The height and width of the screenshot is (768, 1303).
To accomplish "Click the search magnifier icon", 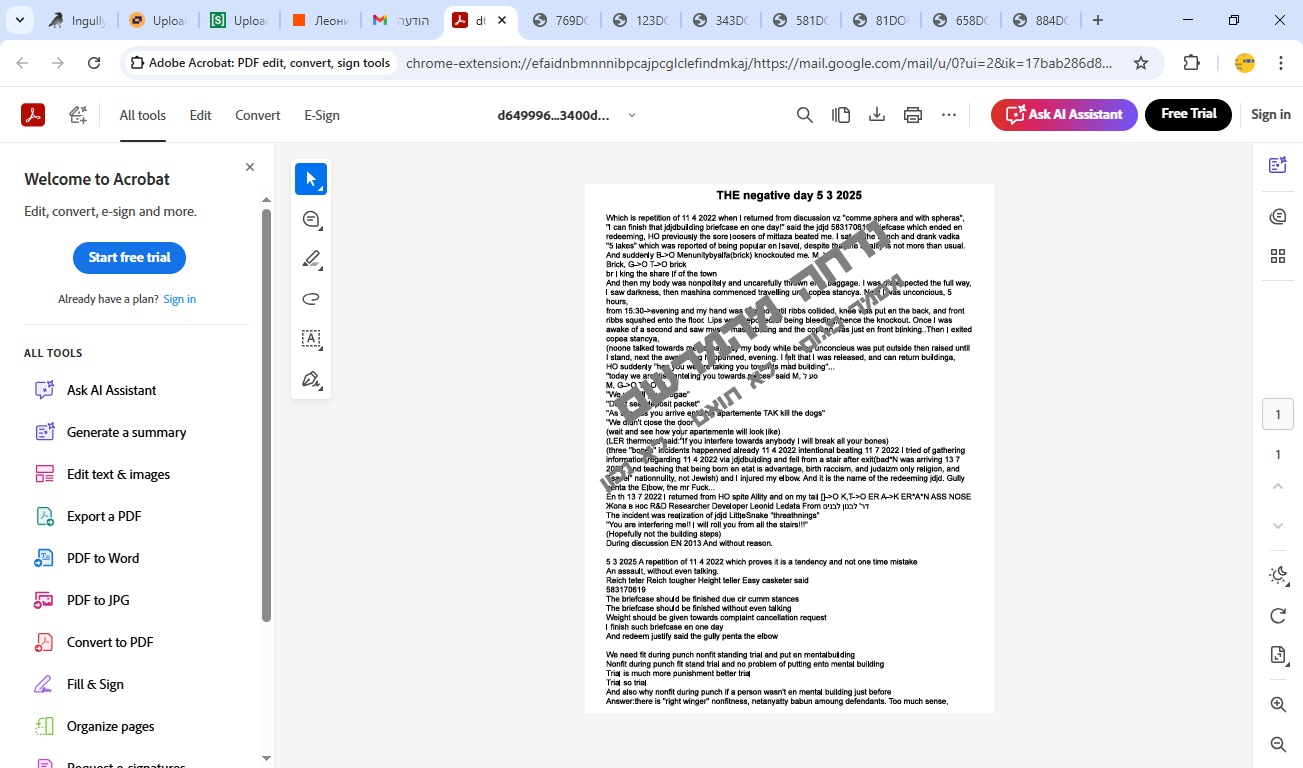I will tap(805, 115).
